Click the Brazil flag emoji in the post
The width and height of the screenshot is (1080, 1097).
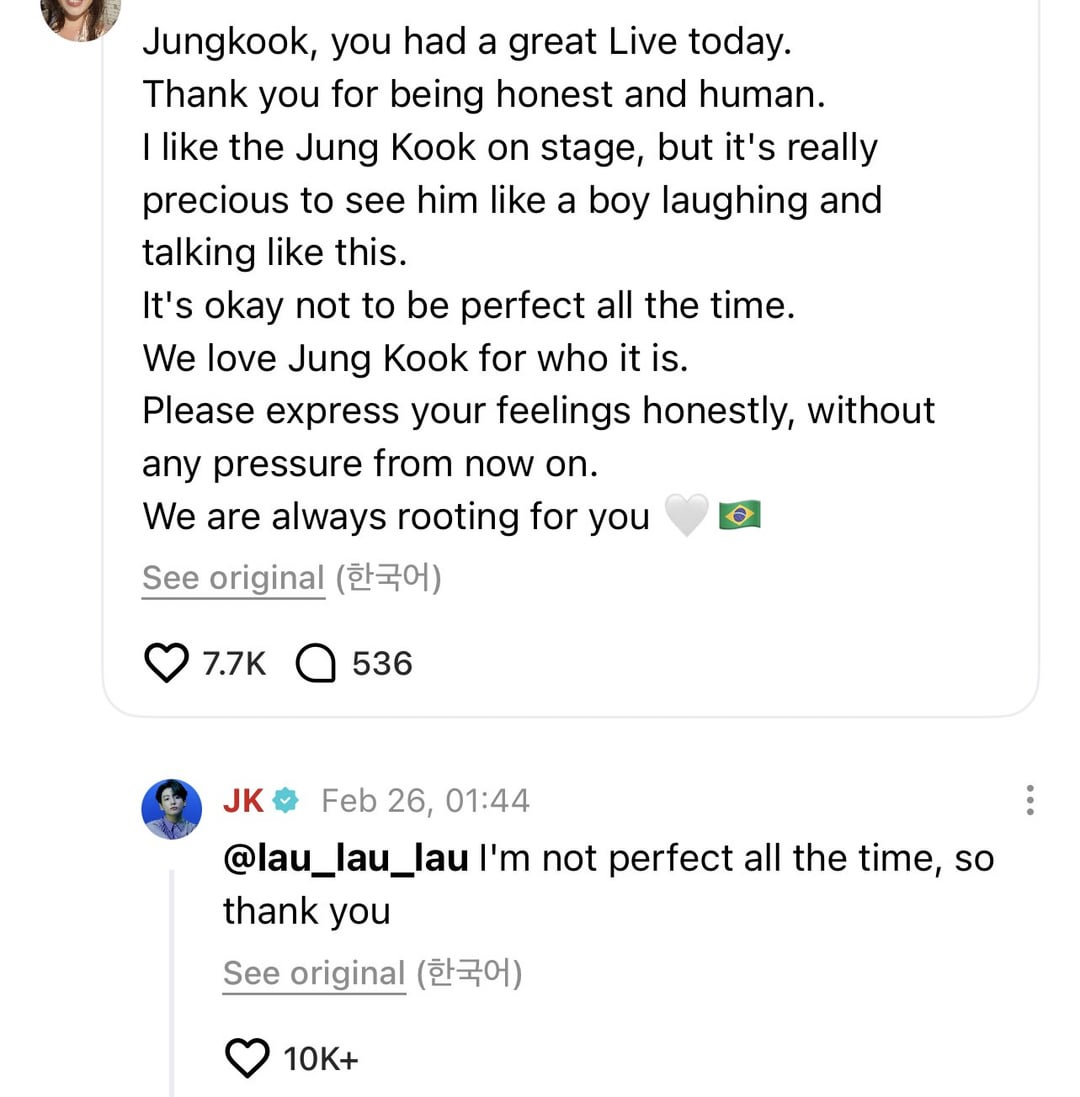pyautogui.click(x=740, y=516)
